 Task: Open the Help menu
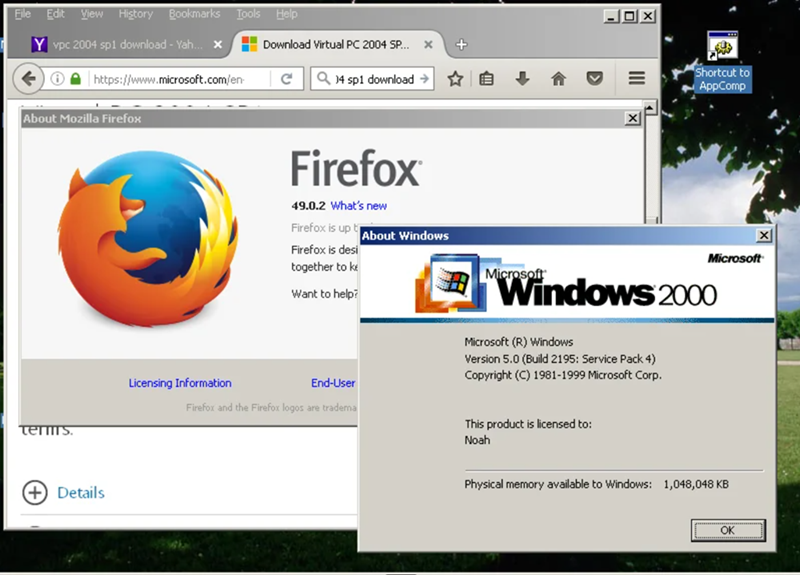(287, 14)
